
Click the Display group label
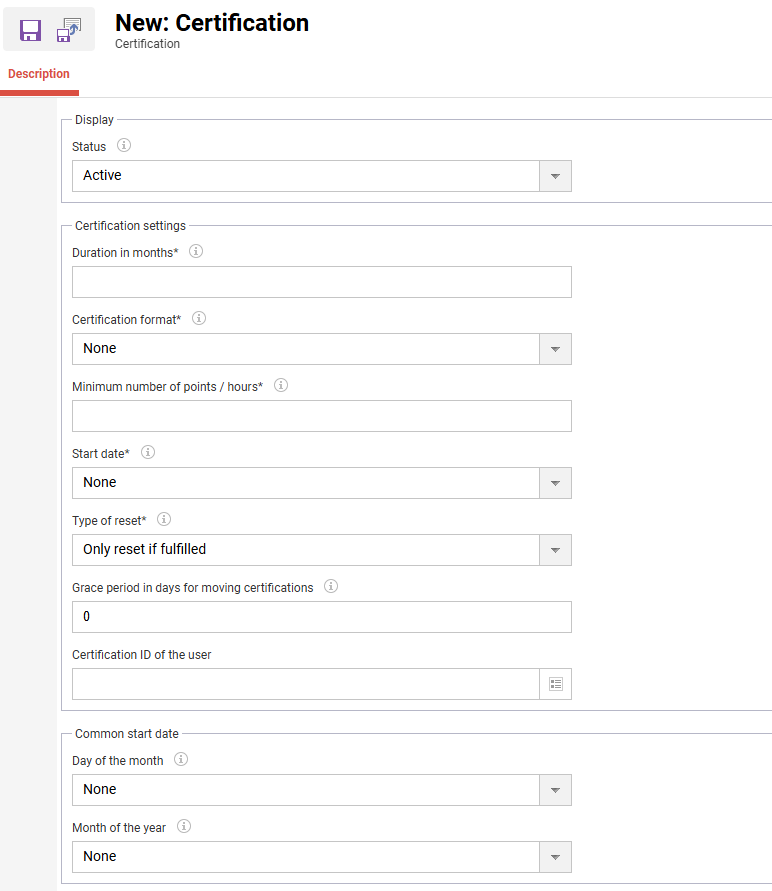click(94, 120)
